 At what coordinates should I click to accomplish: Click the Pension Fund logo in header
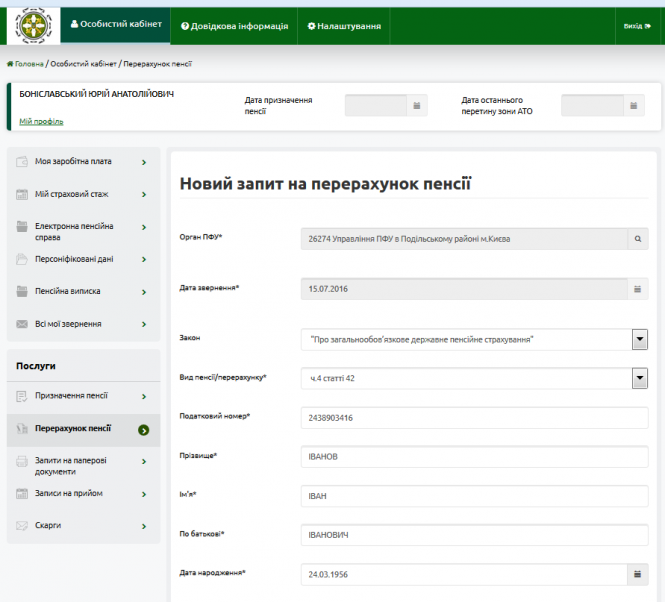click(x=32, y=26)
